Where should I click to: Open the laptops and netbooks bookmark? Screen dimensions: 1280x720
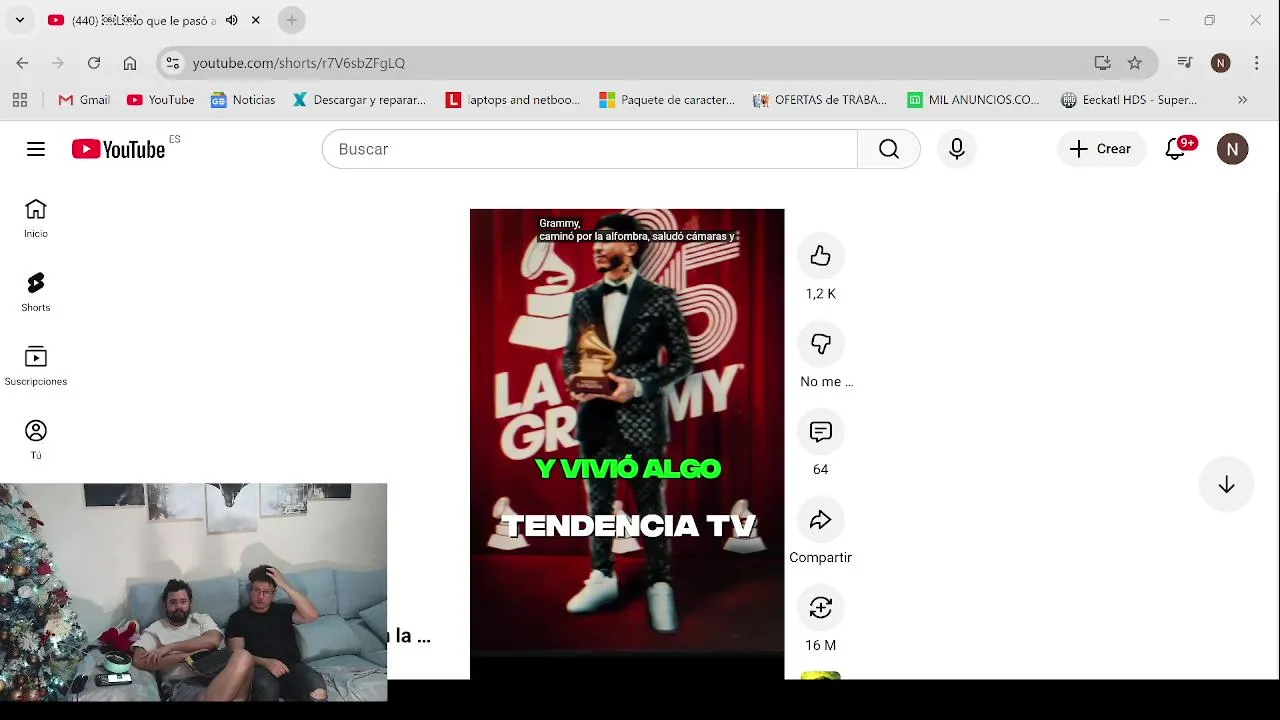[x=513, y=100]
